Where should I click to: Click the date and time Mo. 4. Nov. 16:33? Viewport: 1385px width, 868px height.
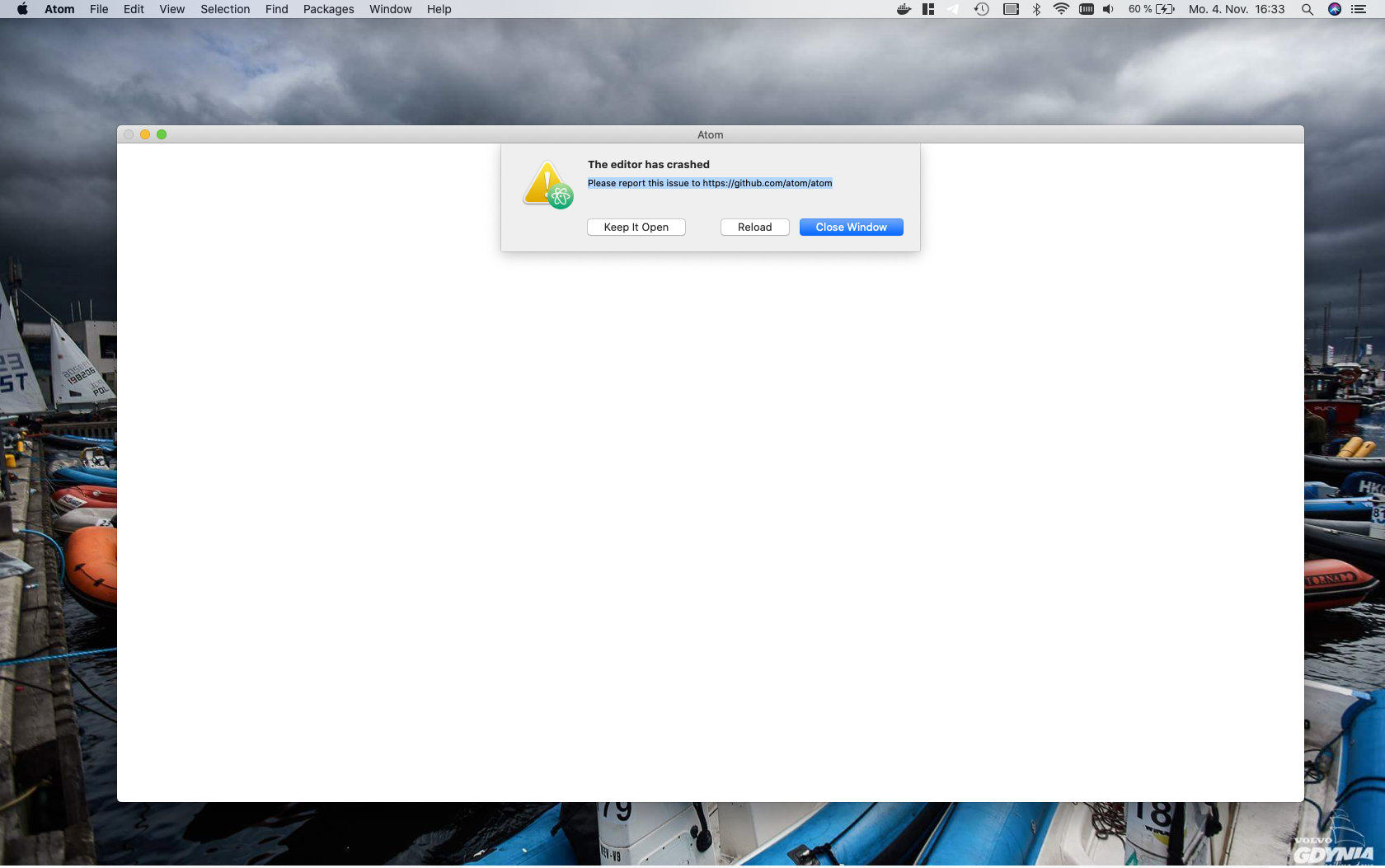tap(1237, 9)
